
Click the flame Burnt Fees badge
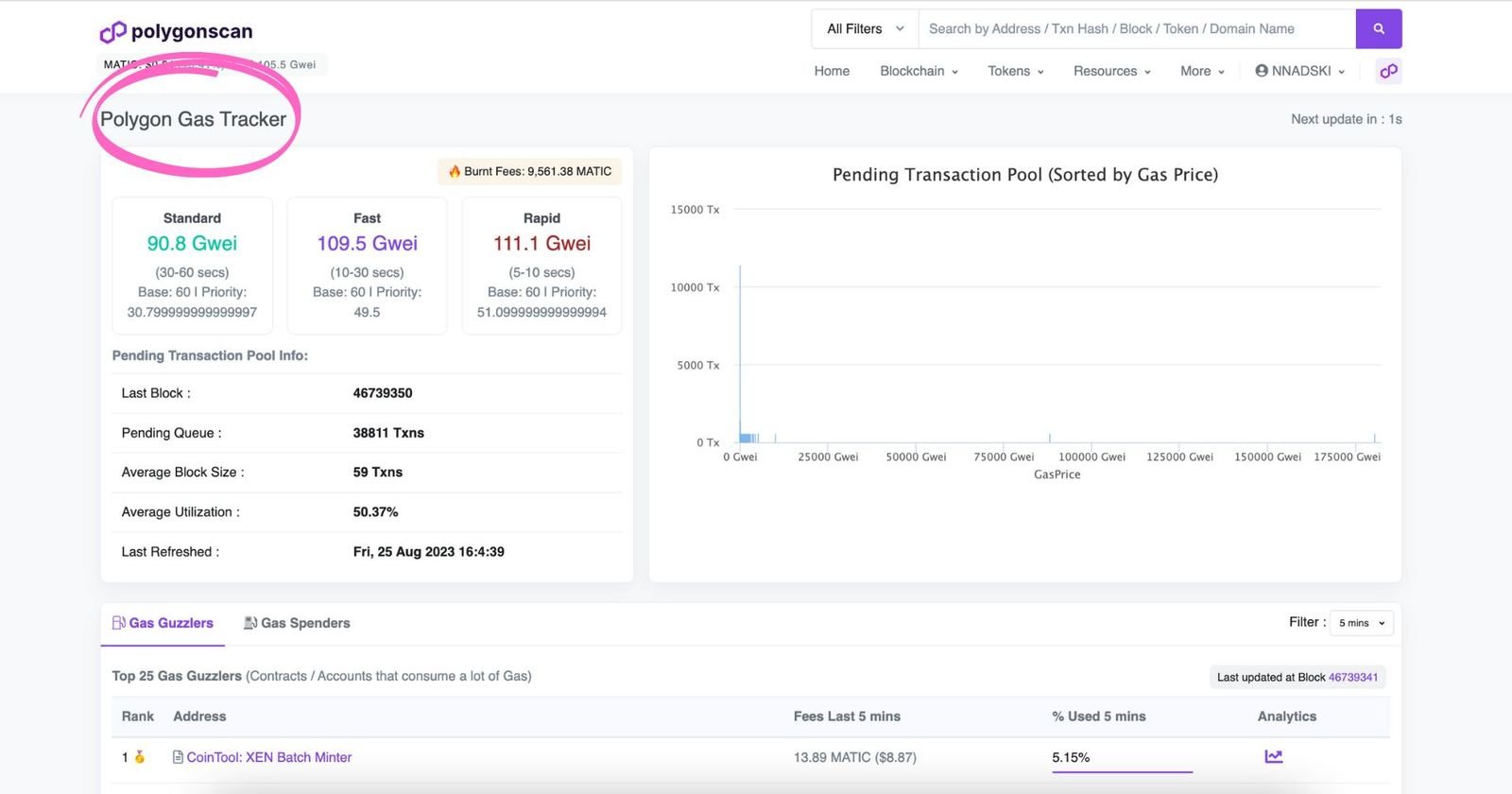point(529,171)
